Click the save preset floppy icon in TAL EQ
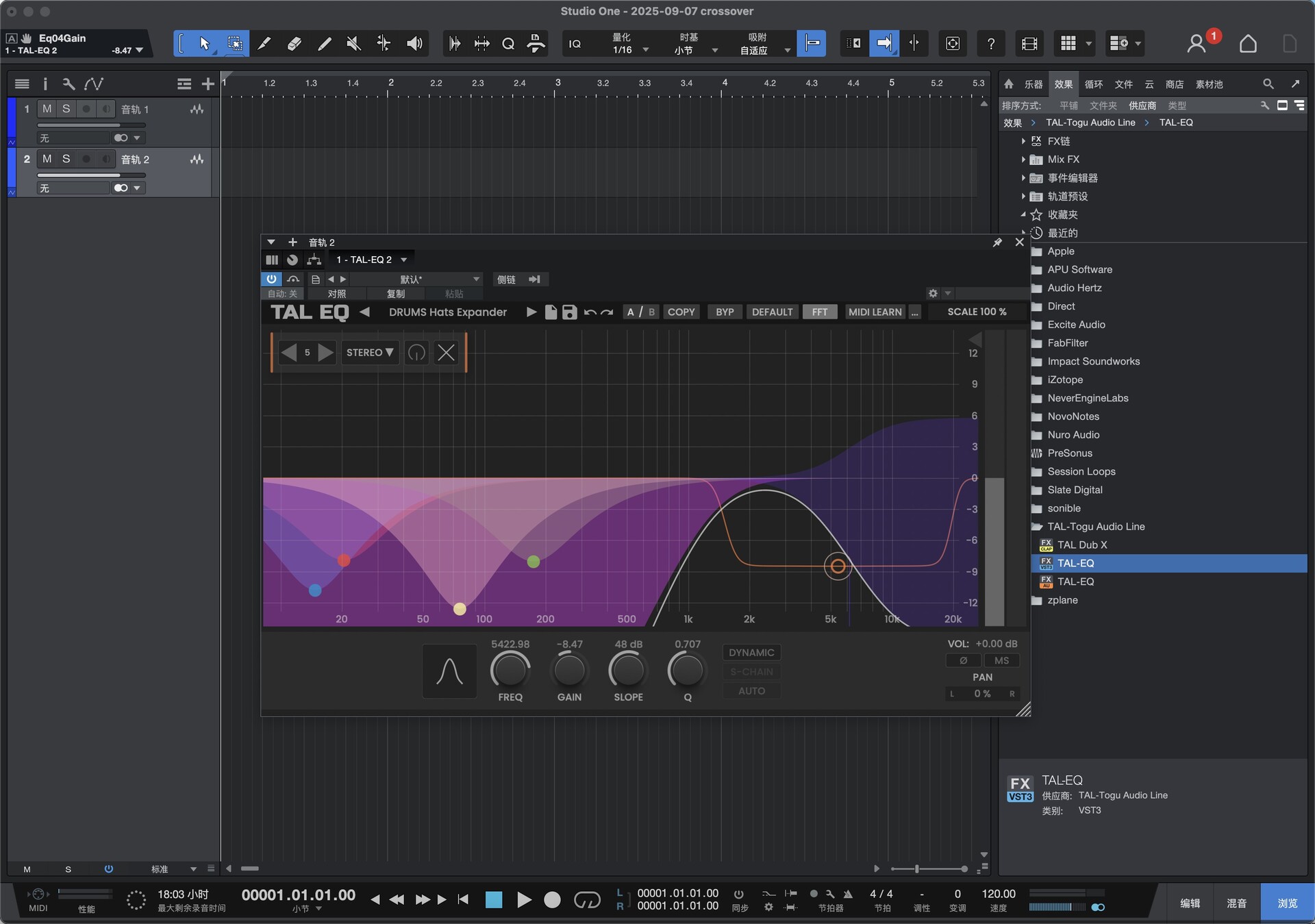Viewport: 1315px width, 924px height. 569,312
